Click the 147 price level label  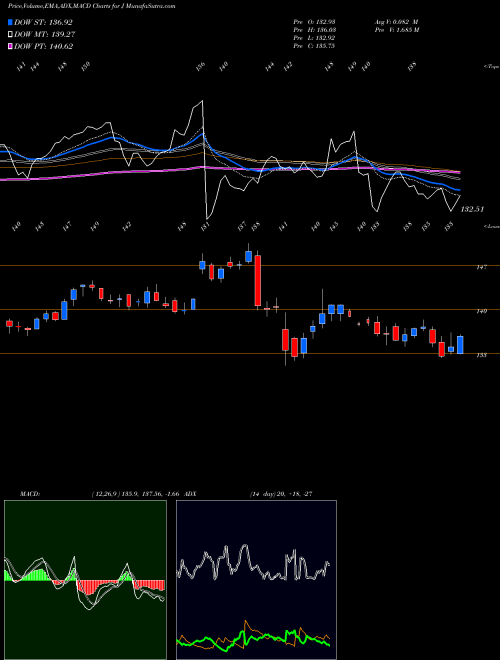click(482, 267)
